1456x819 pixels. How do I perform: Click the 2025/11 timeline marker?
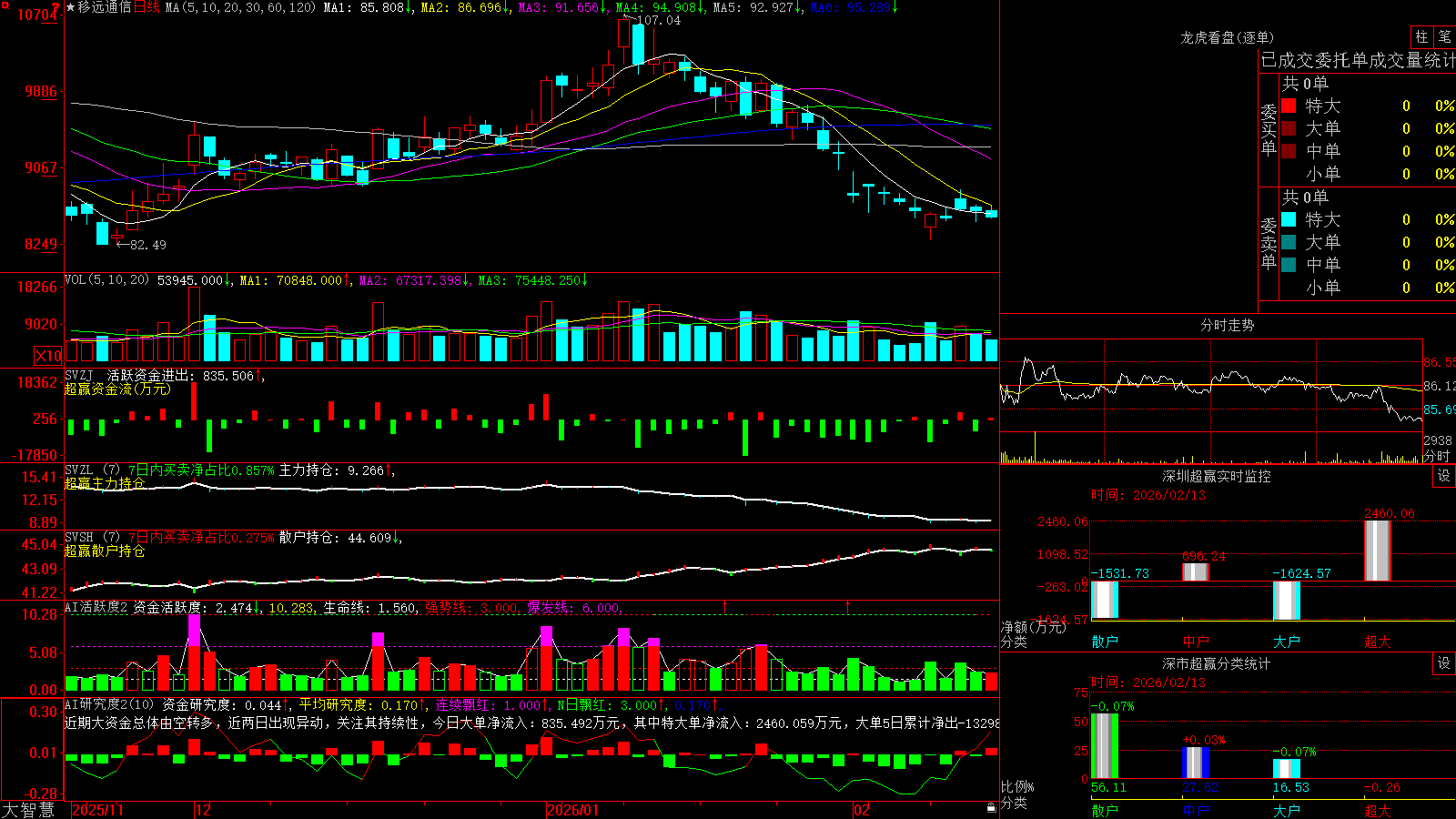97,810
